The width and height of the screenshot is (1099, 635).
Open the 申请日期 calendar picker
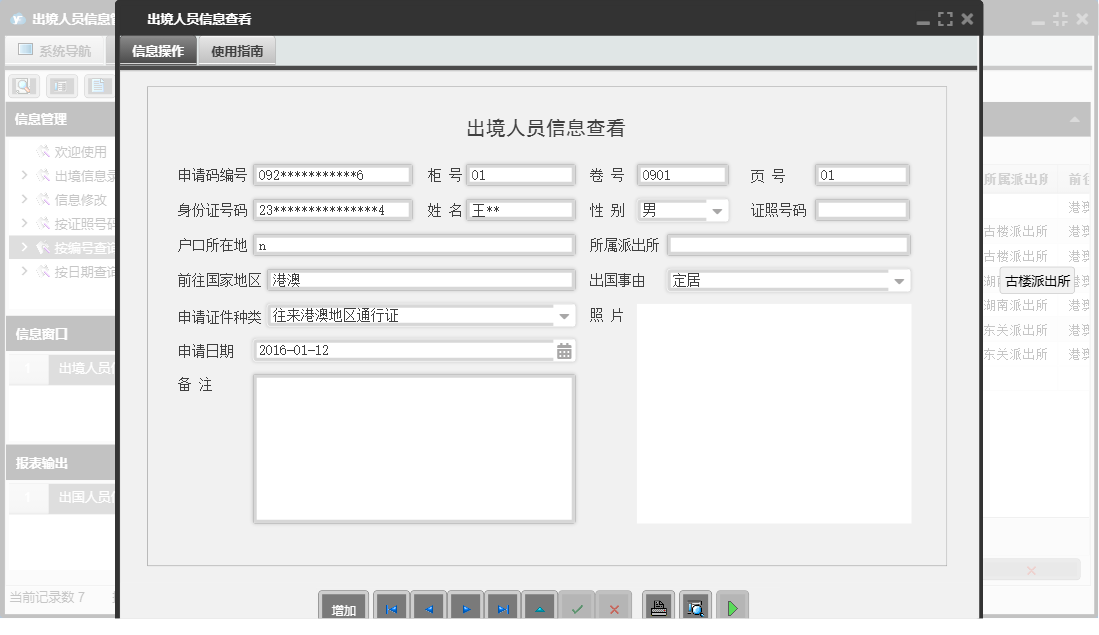[x=564, y=351]
